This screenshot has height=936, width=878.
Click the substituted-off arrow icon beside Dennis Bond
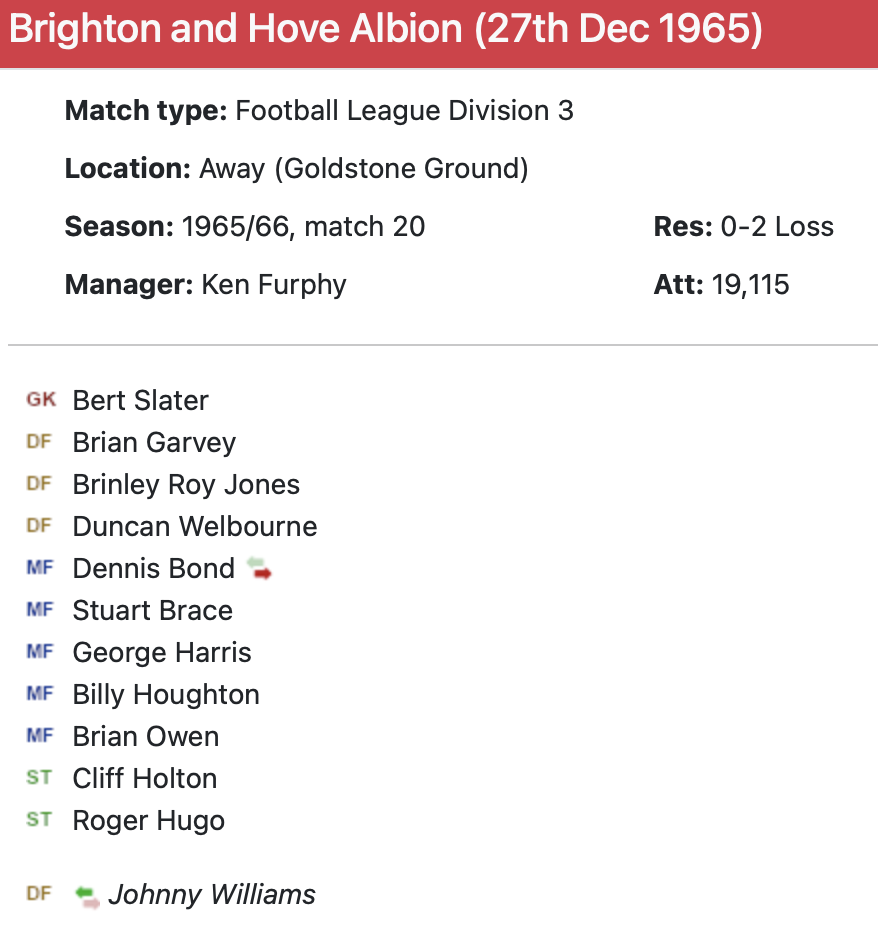[x=259, y=569]
